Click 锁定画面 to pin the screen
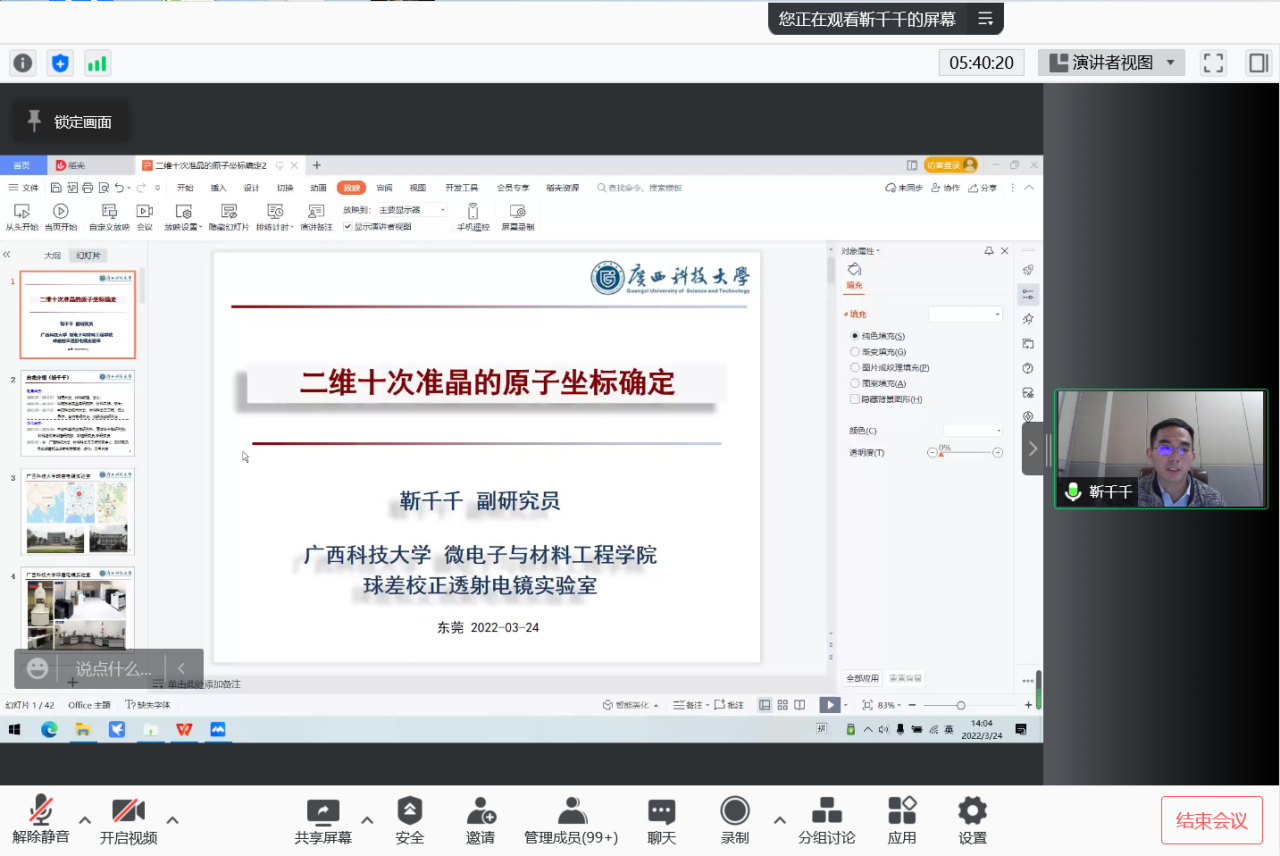This screenshot has height=856, width=1280. pyautogui.click(x=70, y=122)
